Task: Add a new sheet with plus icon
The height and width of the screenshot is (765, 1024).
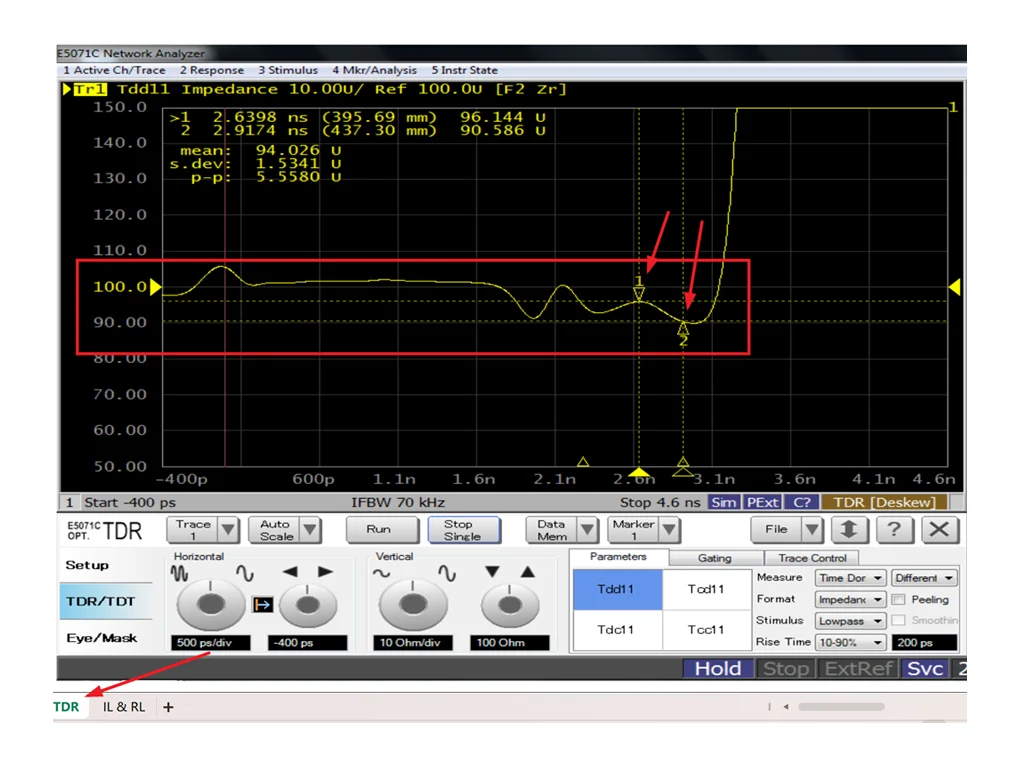Action: 168,707
